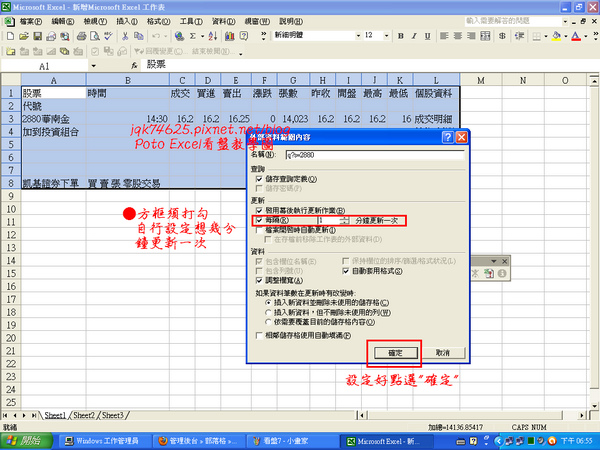Enable 檔案開啟時自動更新 checkbox
Screen dimensions: 600x450
pos(259,230)
